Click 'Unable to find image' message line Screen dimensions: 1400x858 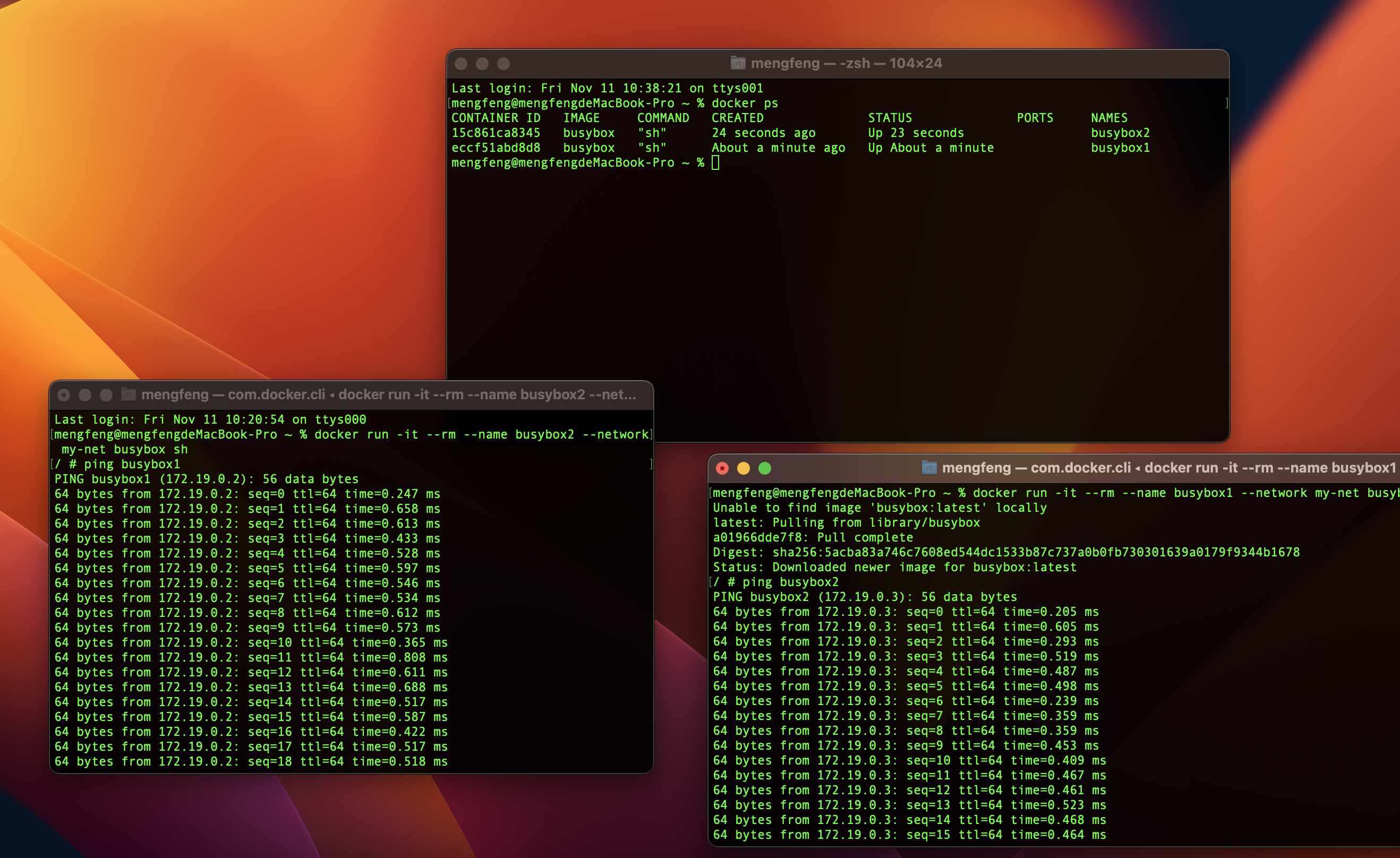880,507
